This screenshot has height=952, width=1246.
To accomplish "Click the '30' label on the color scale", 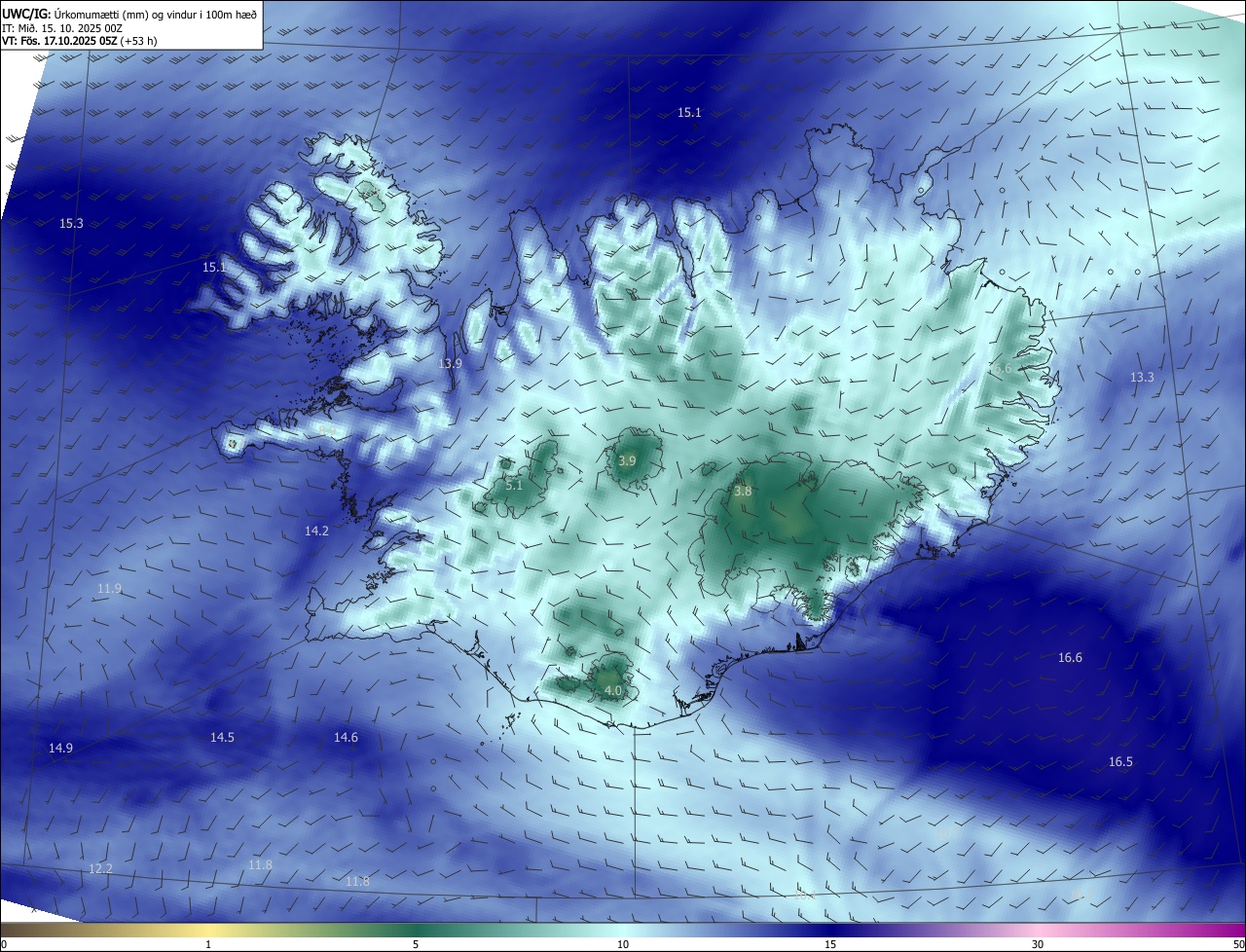I will click(x=1038, y=945).
